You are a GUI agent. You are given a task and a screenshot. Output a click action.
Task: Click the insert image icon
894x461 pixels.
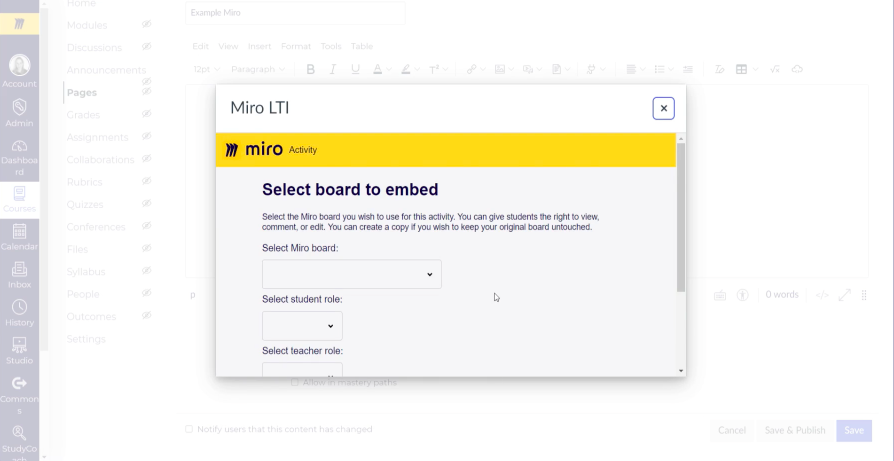(500, 70)
